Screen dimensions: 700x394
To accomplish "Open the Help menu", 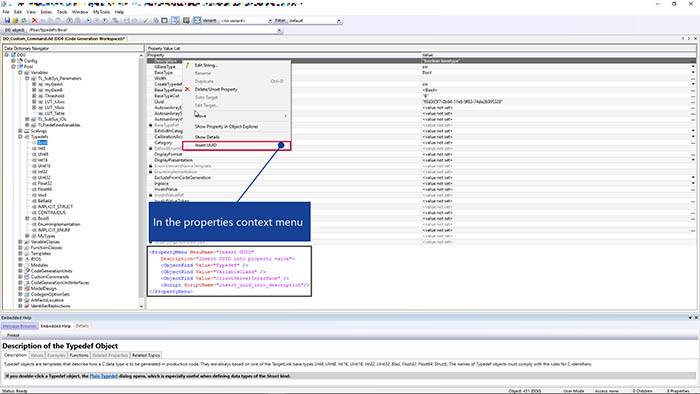I will [x=119, y=12].
